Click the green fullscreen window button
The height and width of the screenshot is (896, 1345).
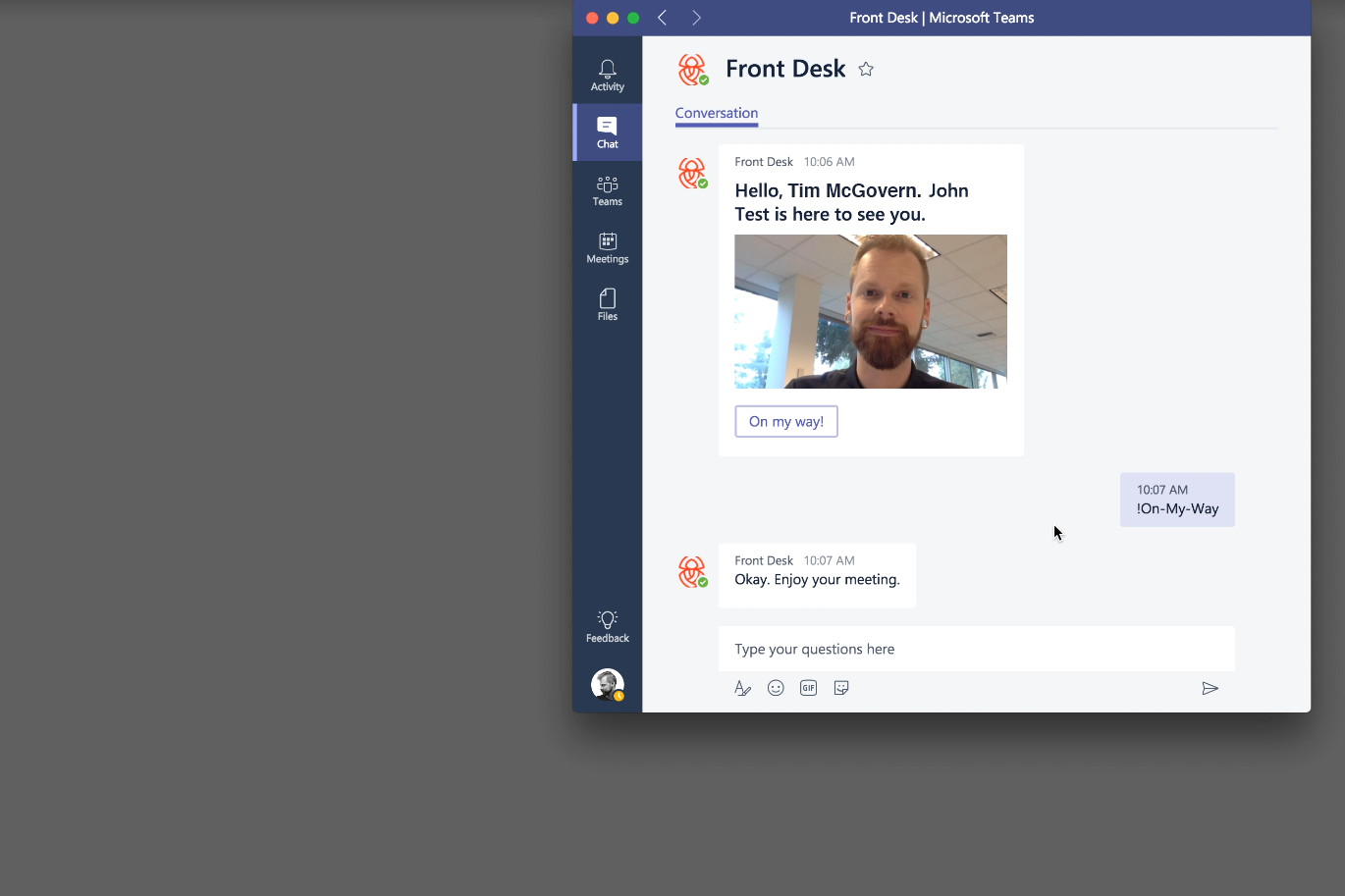pyautogui.click(x=633, y=18)
